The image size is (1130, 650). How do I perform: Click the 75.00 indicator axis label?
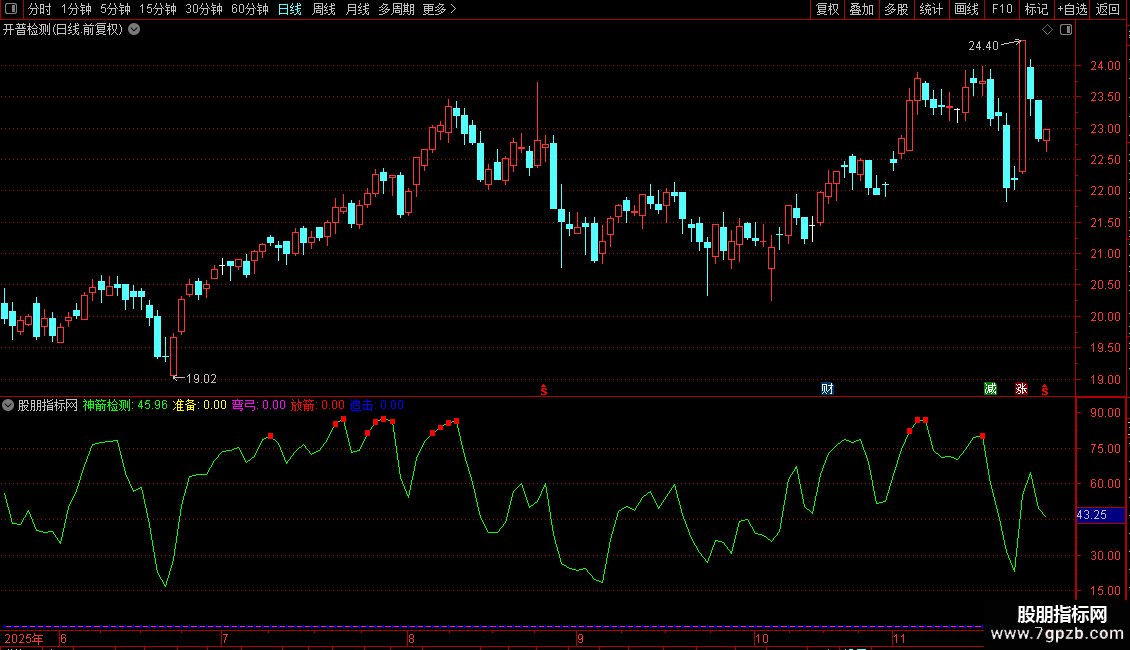(x=1105, y=448)
